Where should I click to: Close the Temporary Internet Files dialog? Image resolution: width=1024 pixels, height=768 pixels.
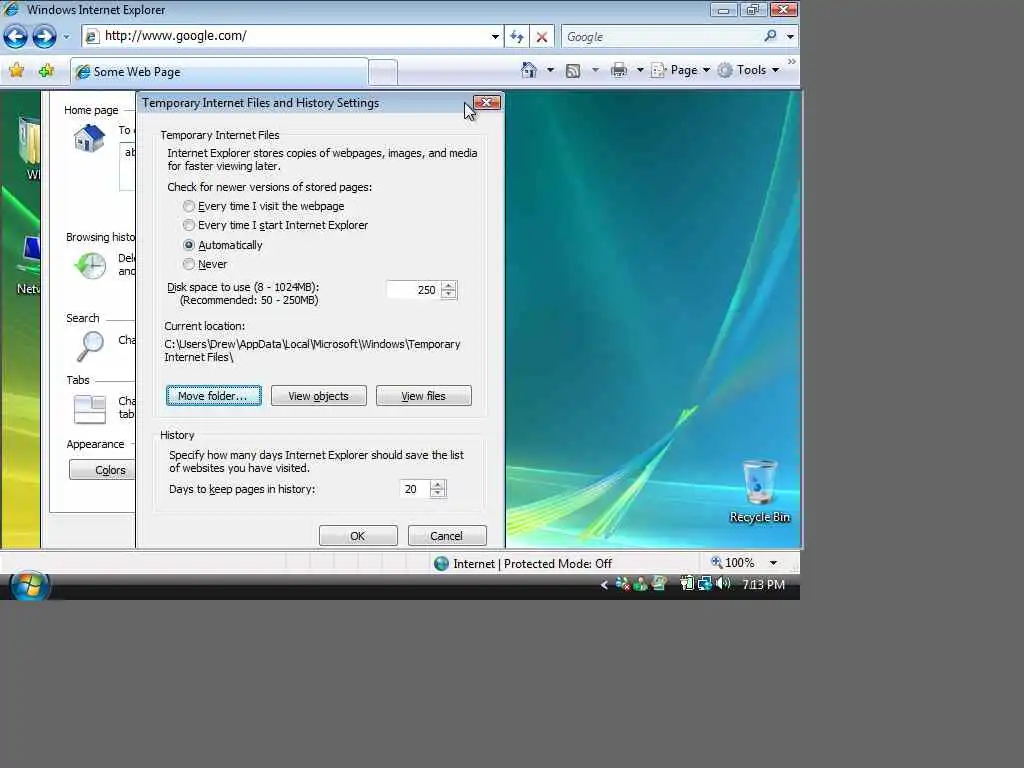[x=487, y=103]
